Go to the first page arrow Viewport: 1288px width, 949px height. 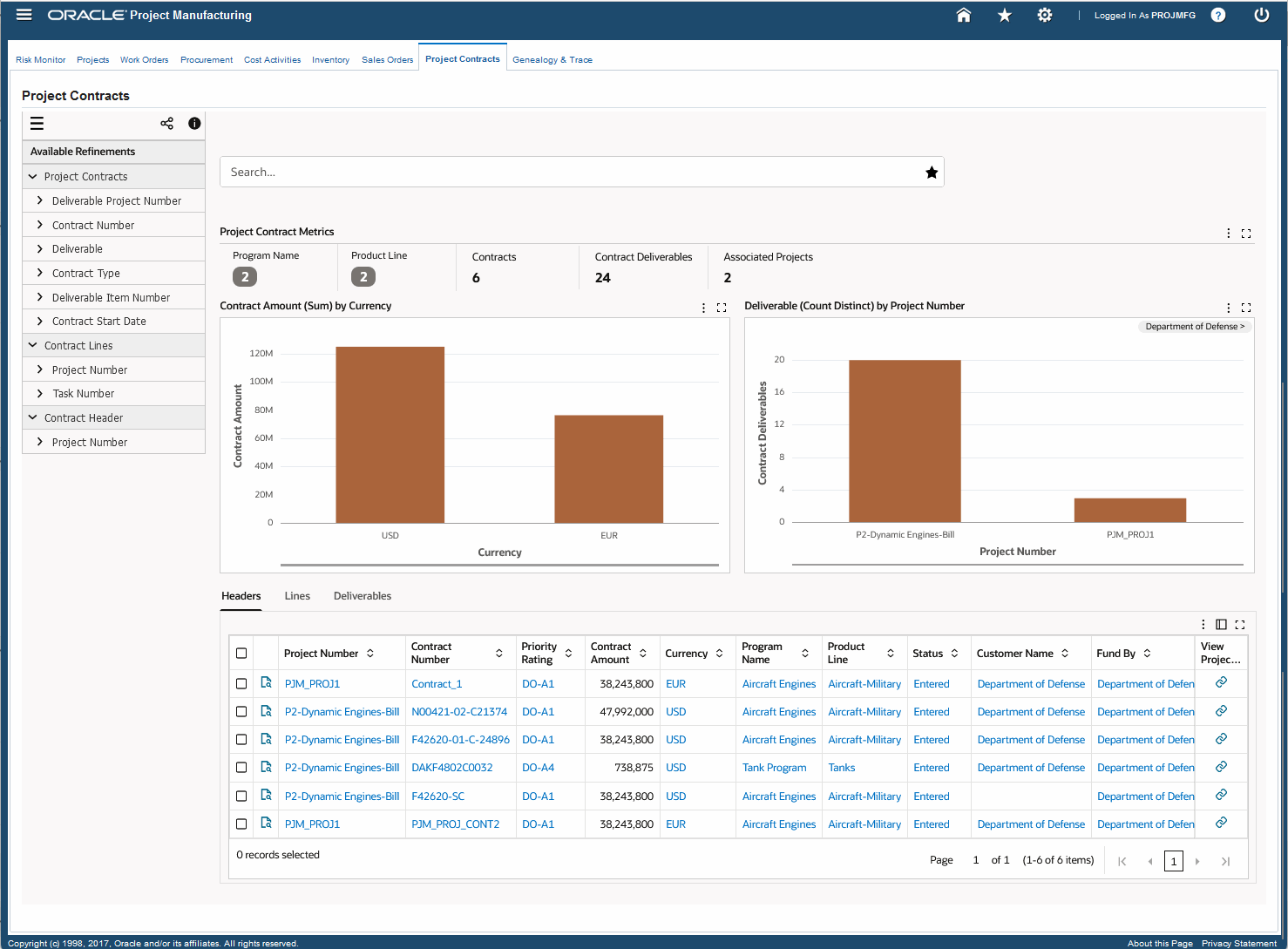(1122, 861)
